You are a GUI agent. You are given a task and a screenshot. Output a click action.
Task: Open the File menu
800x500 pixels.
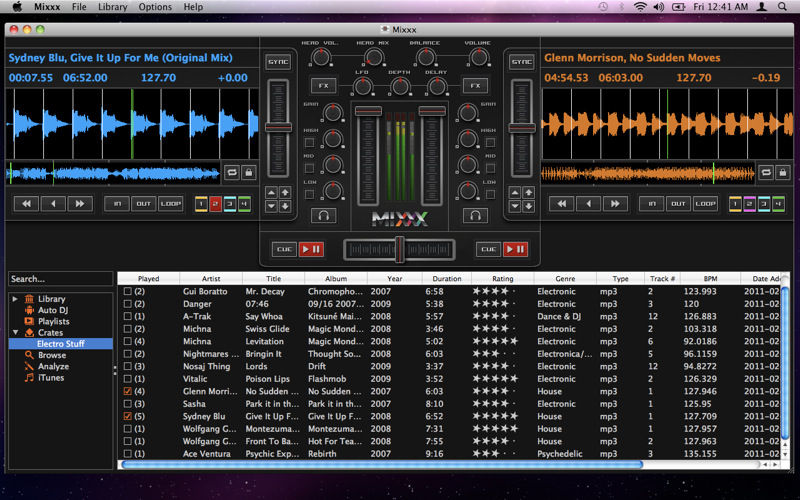coord(79,7)
